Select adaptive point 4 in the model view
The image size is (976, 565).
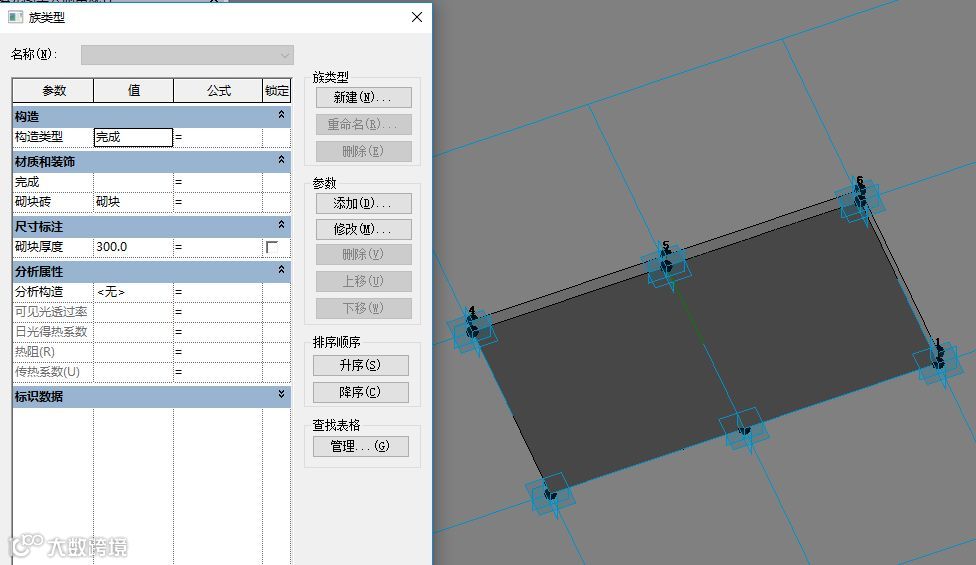472,330
